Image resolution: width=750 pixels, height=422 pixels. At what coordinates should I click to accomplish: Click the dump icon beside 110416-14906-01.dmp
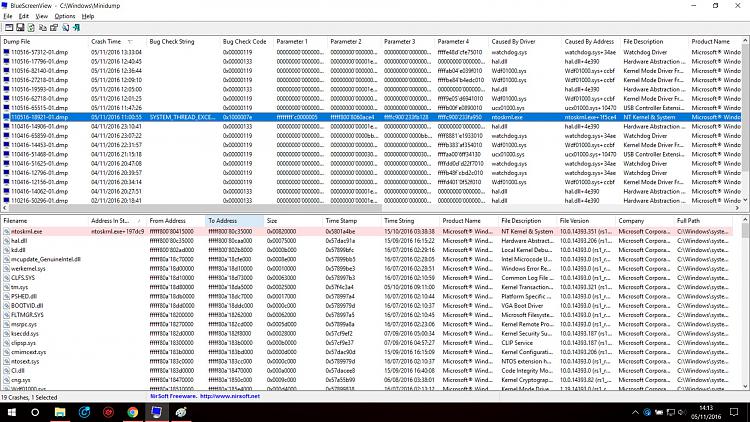[6, 126]
